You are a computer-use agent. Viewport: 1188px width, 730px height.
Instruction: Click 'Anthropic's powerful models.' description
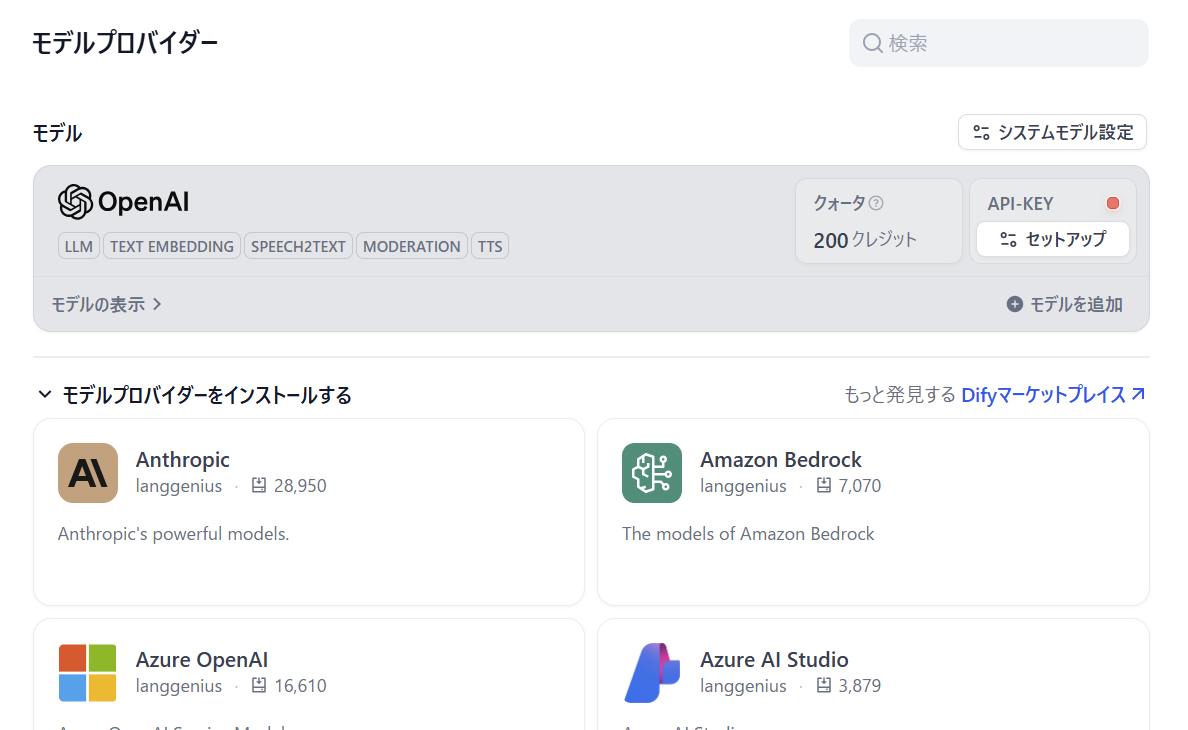(174, 534)
